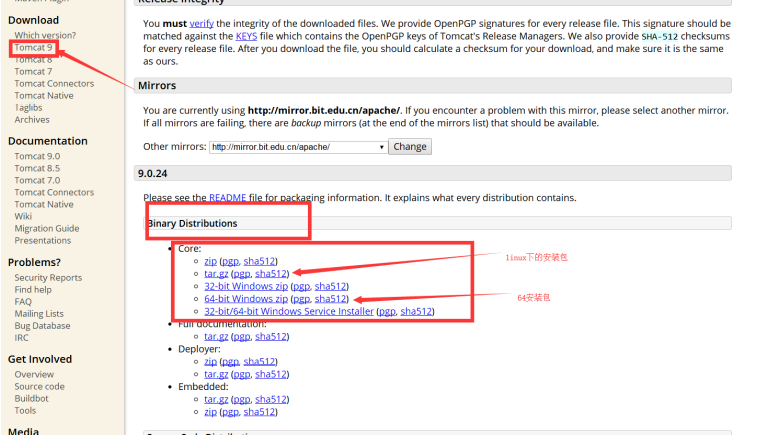
Task: Open Tomcat Connectors under Download
Action: (x=54, y=83)
